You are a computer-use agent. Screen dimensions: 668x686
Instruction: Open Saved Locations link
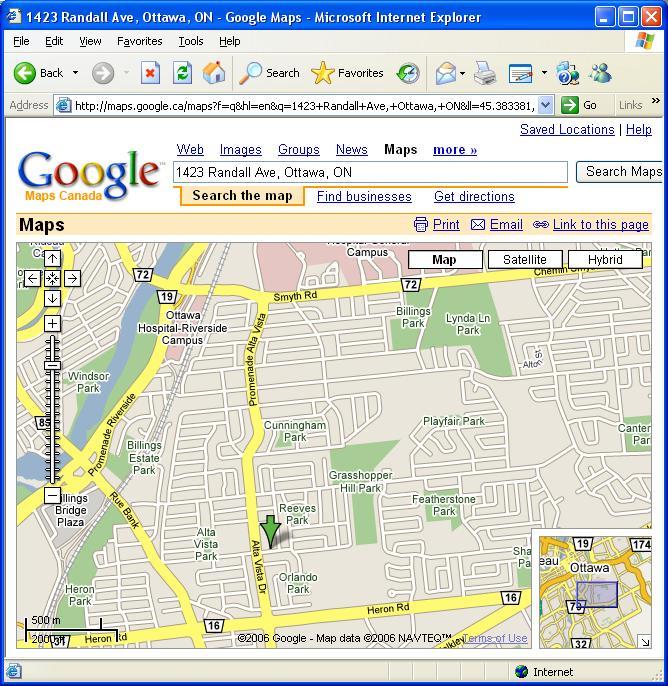point(567,130)
